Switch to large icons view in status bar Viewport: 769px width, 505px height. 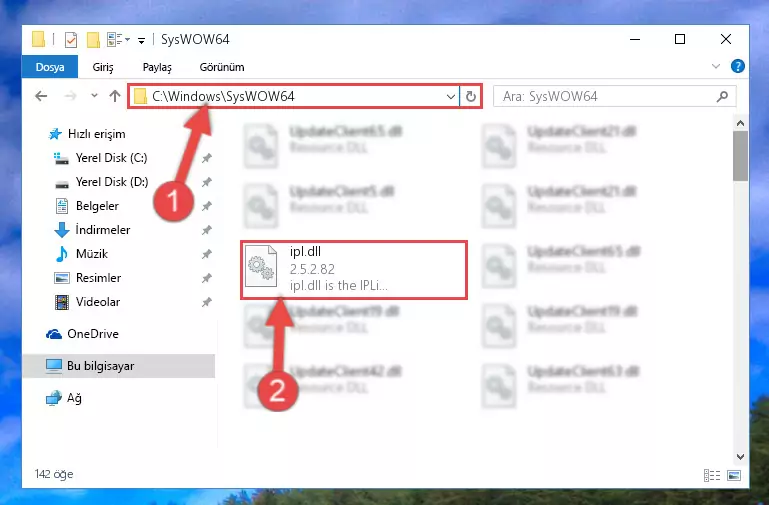(734, 475)
